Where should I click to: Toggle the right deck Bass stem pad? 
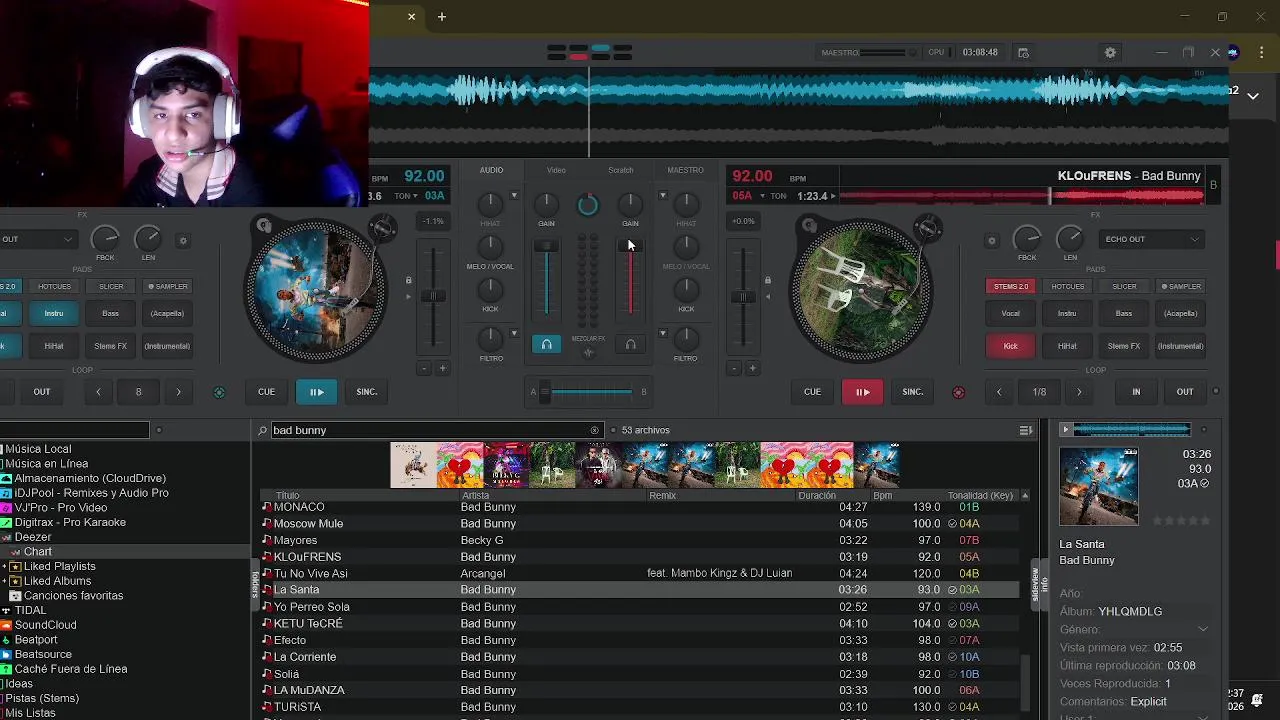click(x=1124, y=313)
